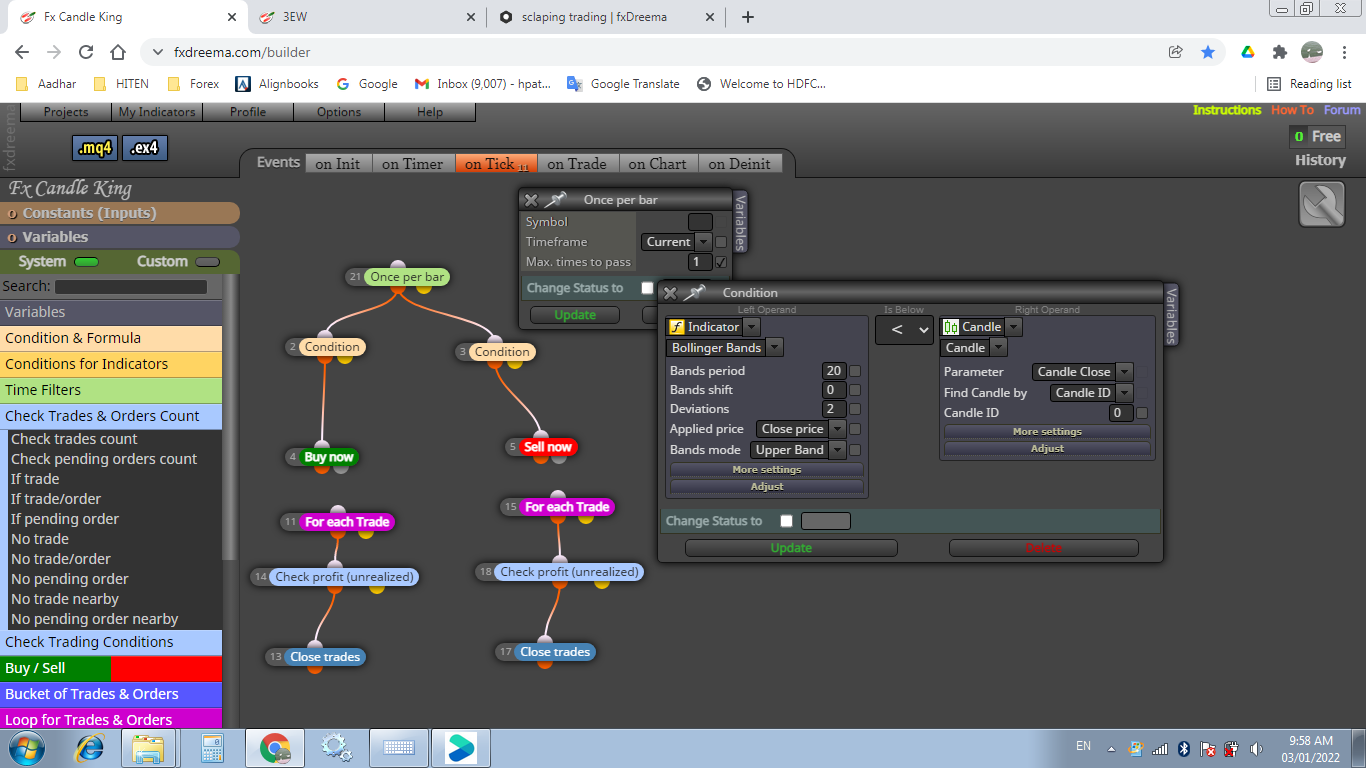Viewport: 1366px width, 768px height.
Task: Open the Candle Close parameter dropdown
Action: (1082, 372)
